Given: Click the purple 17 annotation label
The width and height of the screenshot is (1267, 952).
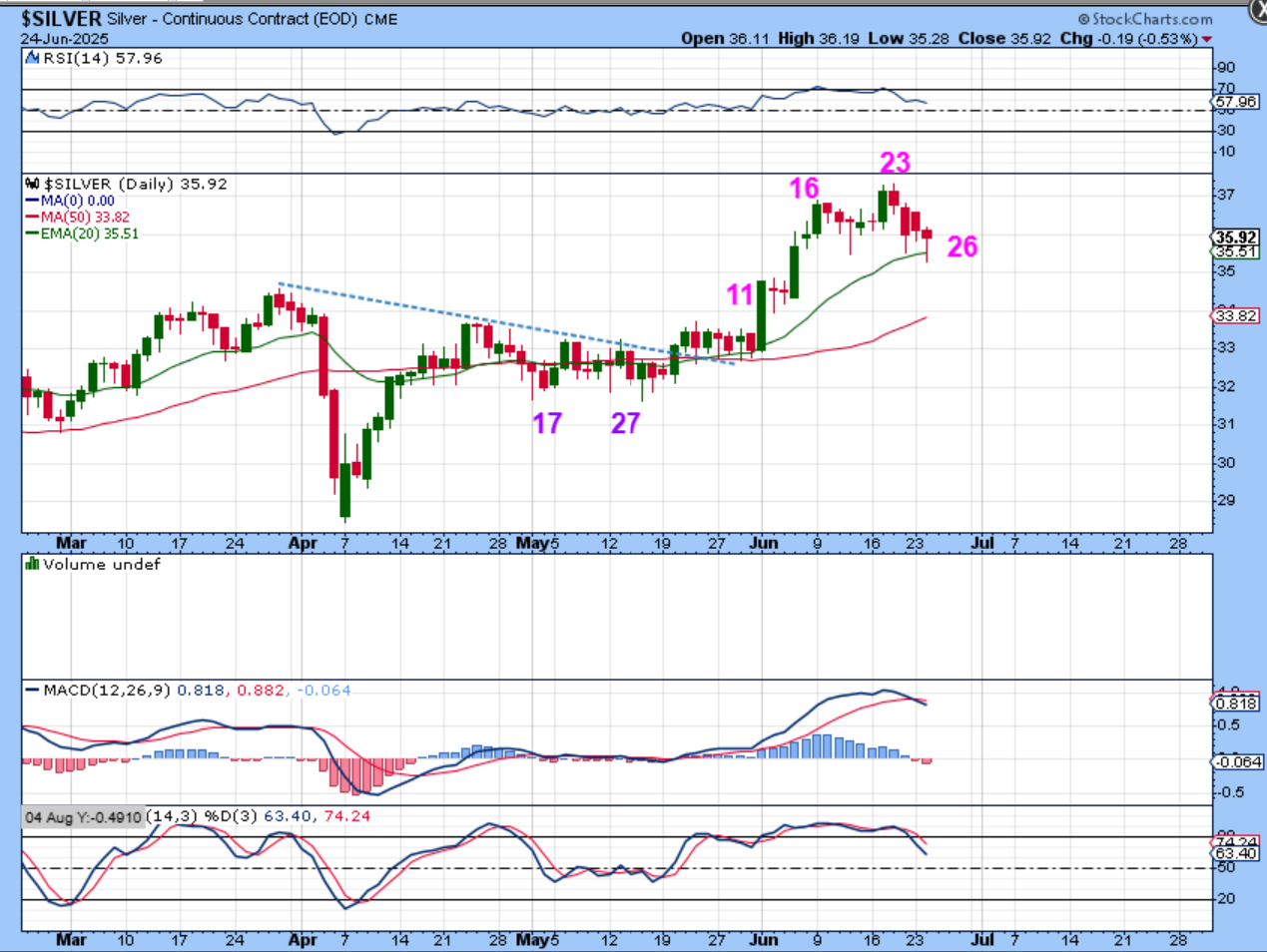Looking at the screenshot, I should (546, 423).
